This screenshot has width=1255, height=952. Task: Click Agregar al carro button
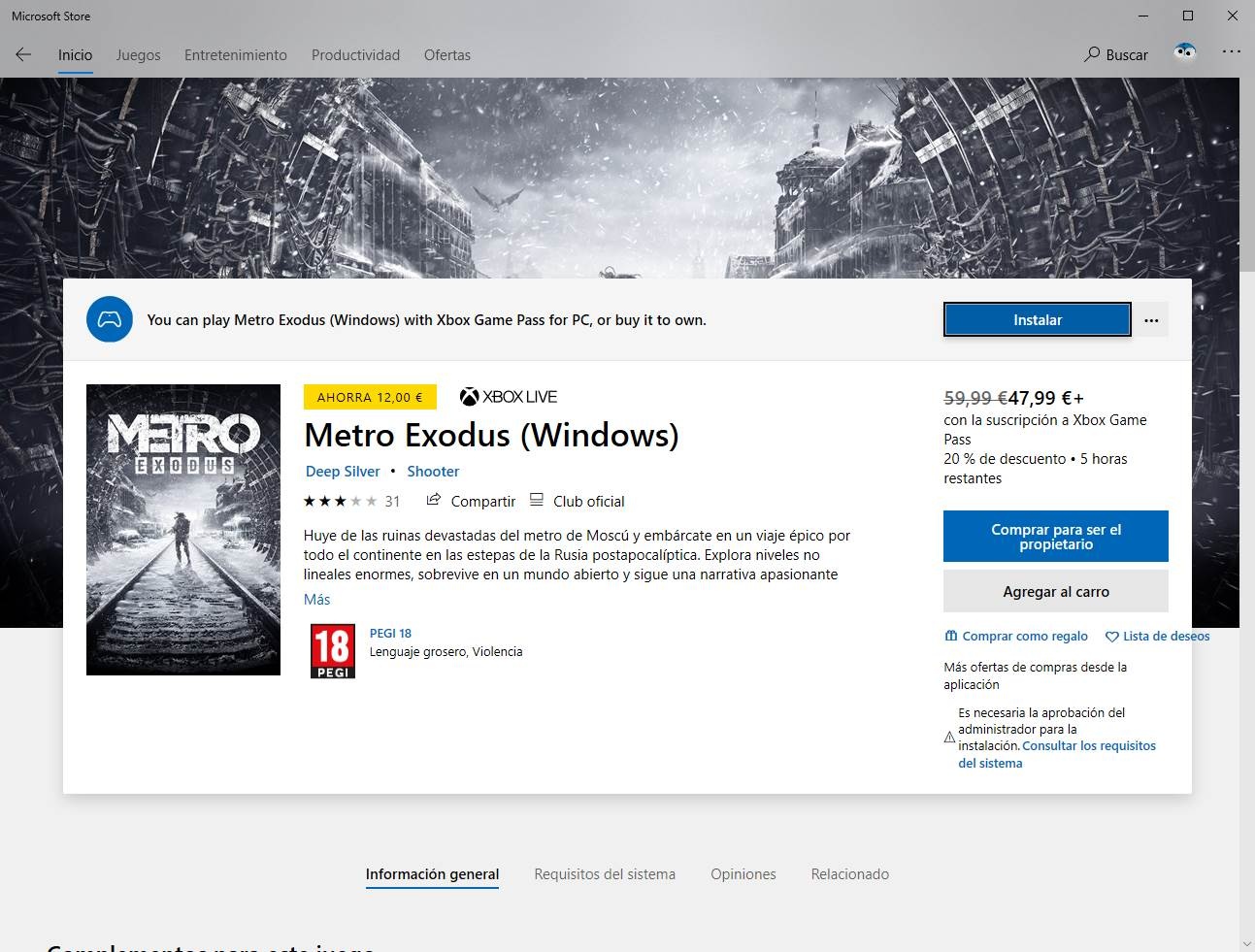pos(1056,592)
